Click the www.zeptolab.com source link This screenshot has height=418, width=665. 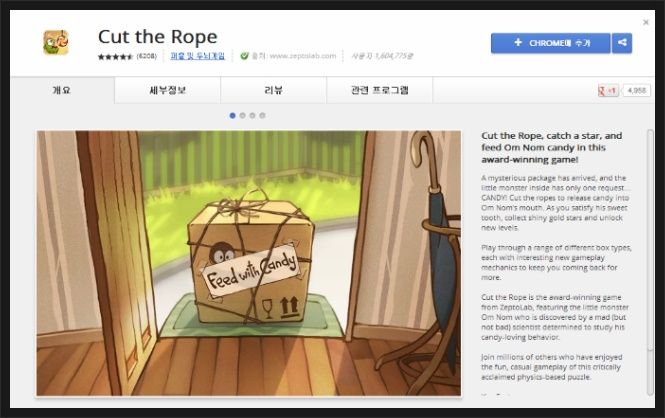click(303, 56)
